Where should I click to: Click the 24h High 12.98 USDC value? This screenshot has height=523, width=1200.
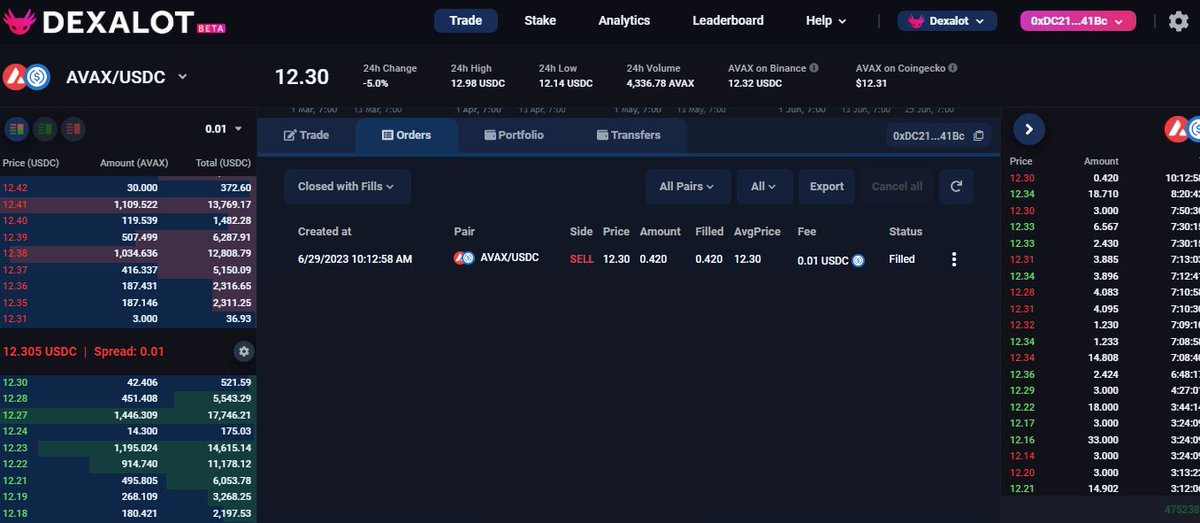pos(480,83)
